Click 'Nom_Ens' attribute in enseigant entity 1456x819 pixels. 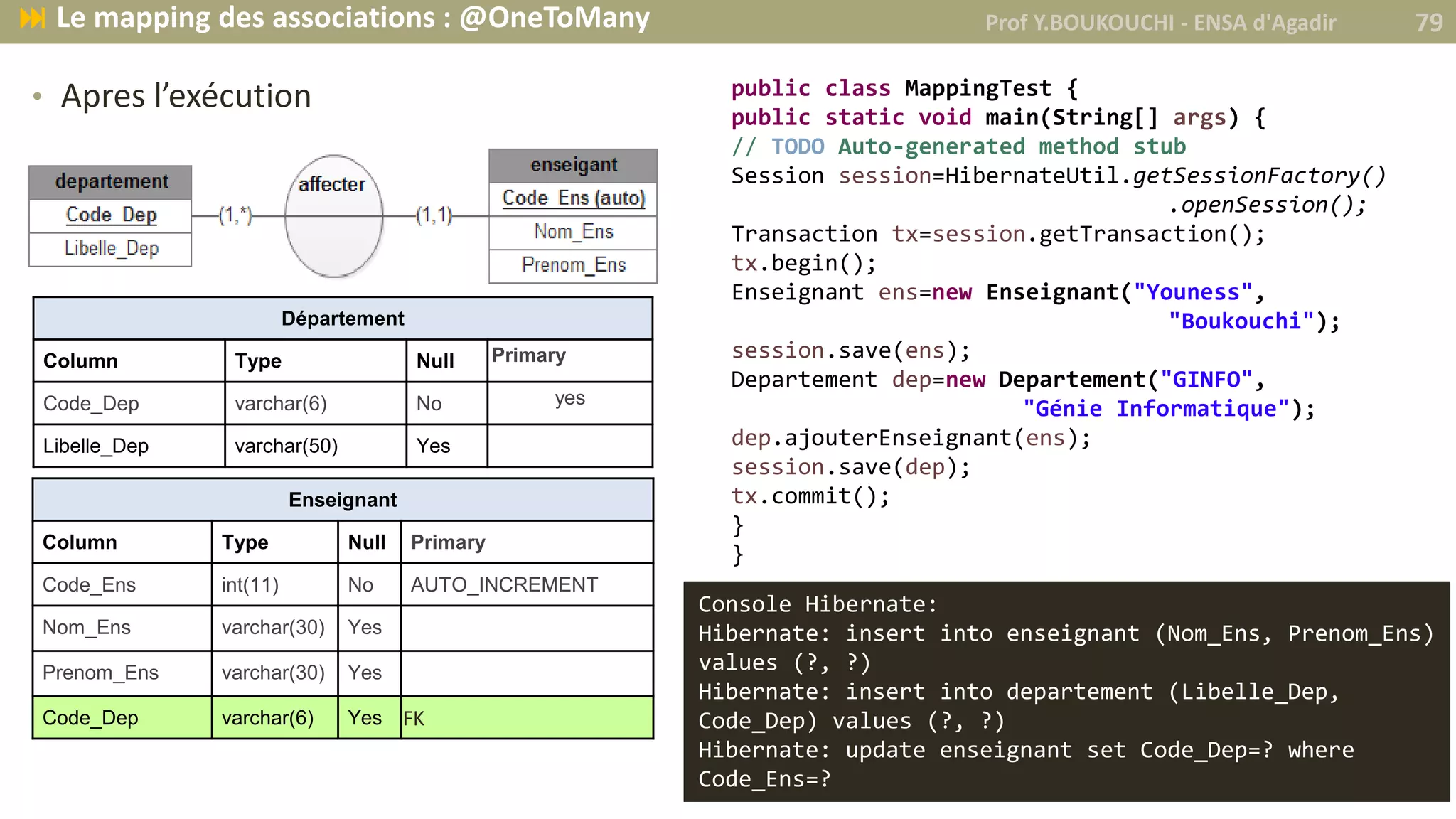(x=573, y=232)
